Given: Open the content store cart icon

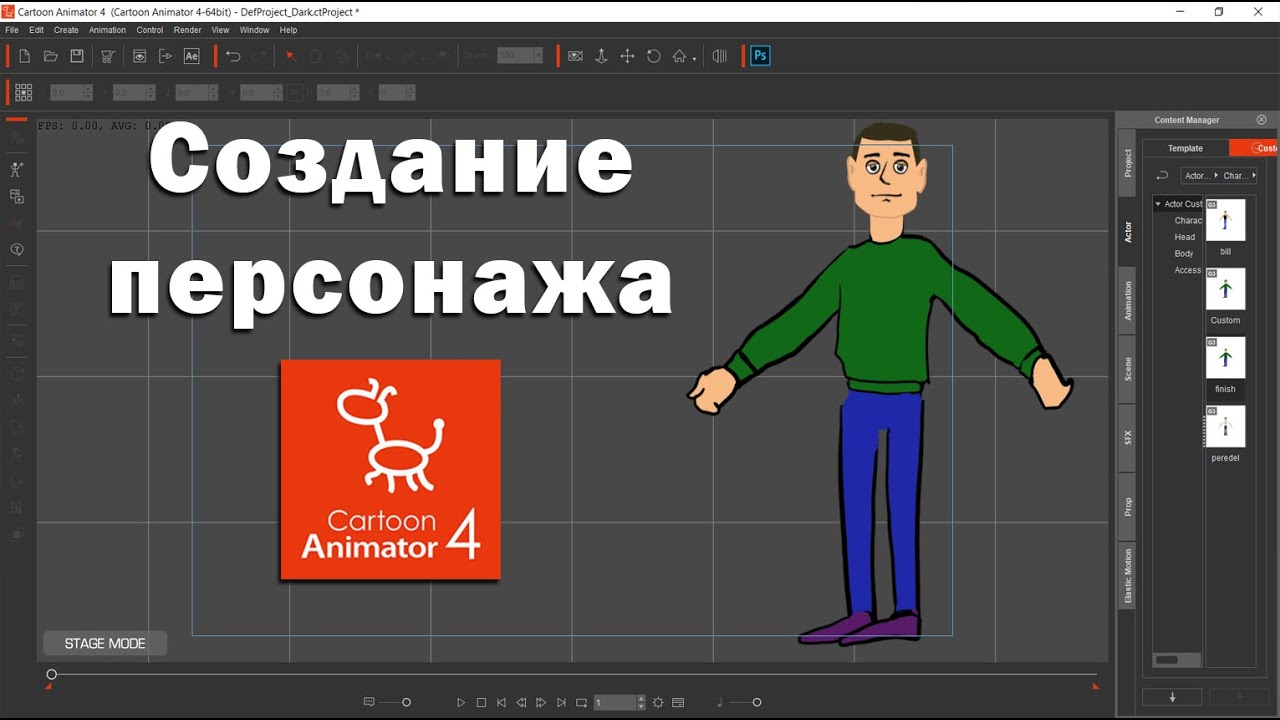Looking at the screenshot, I should pyautogui.click(x=108, y=56).
